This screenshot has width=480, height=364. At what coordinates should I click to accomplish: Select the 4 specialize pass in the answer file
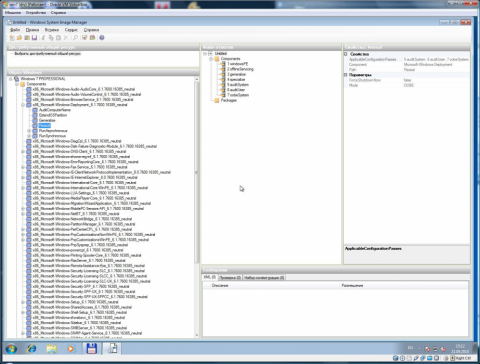point(236,79)
